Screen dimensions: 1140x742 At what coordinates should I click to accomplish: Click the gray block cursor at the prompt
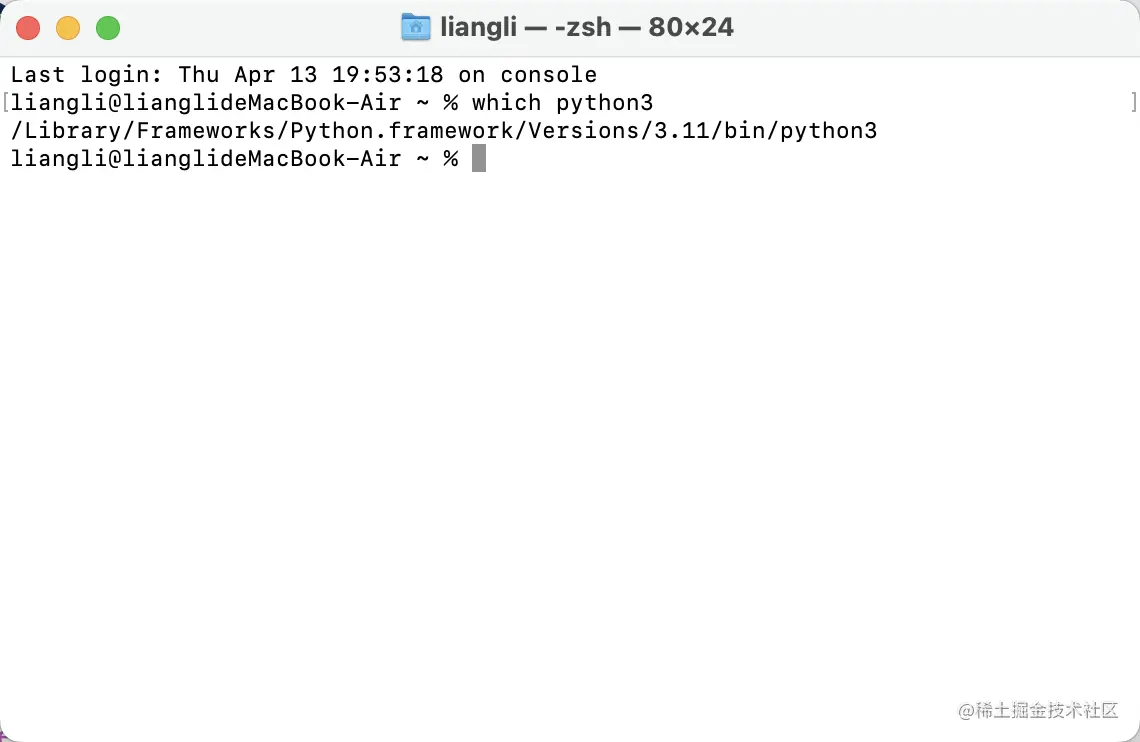coord(479,158)
